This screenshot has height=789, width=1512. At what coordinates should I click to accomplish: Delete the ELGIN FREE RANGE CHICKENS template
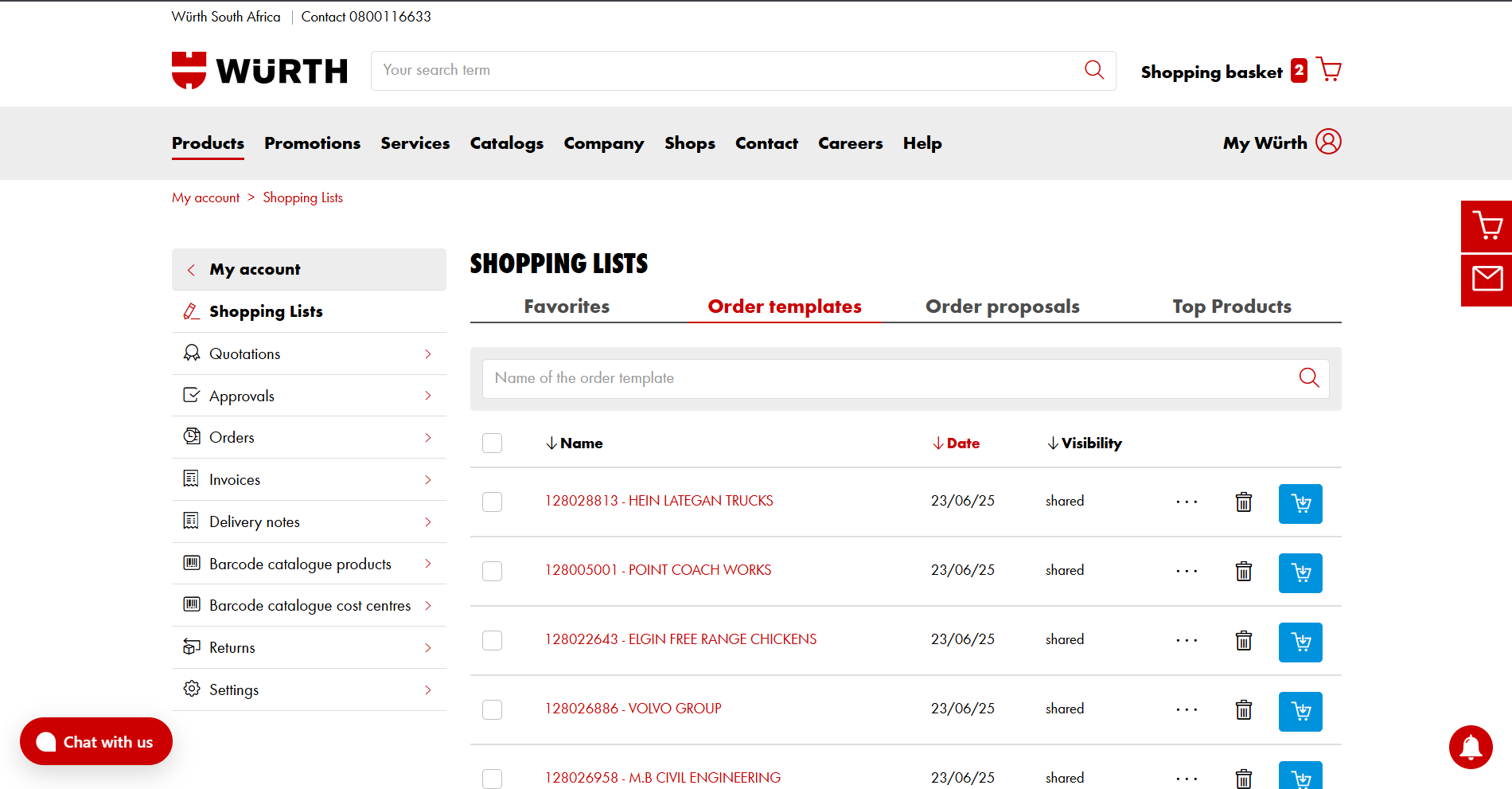tap(1244, 641)
